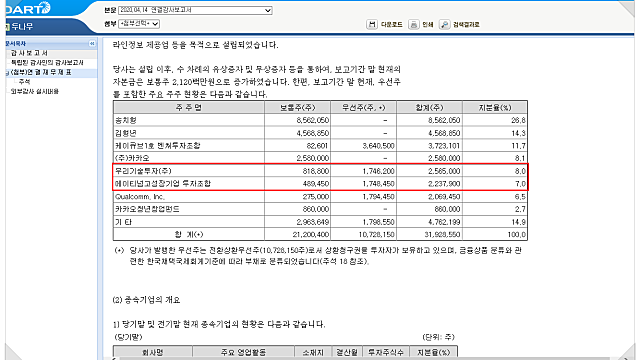The width and height of the screenshot is (640, 360).
Task: Click common shares total 21,200,400
Action: (x=311, y=234)
